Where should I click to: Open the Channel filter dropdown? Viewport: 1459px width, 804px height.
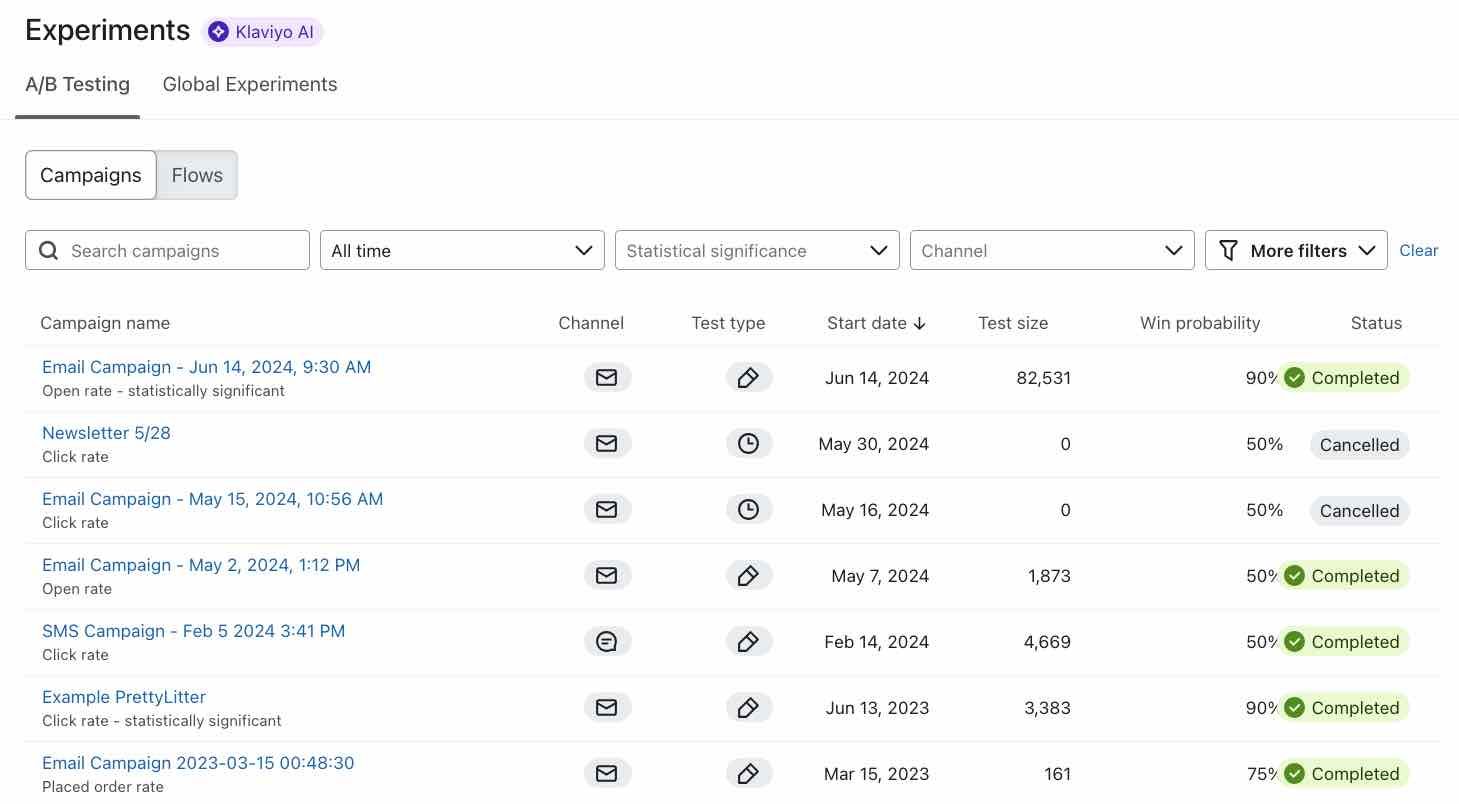(1051, 250)
